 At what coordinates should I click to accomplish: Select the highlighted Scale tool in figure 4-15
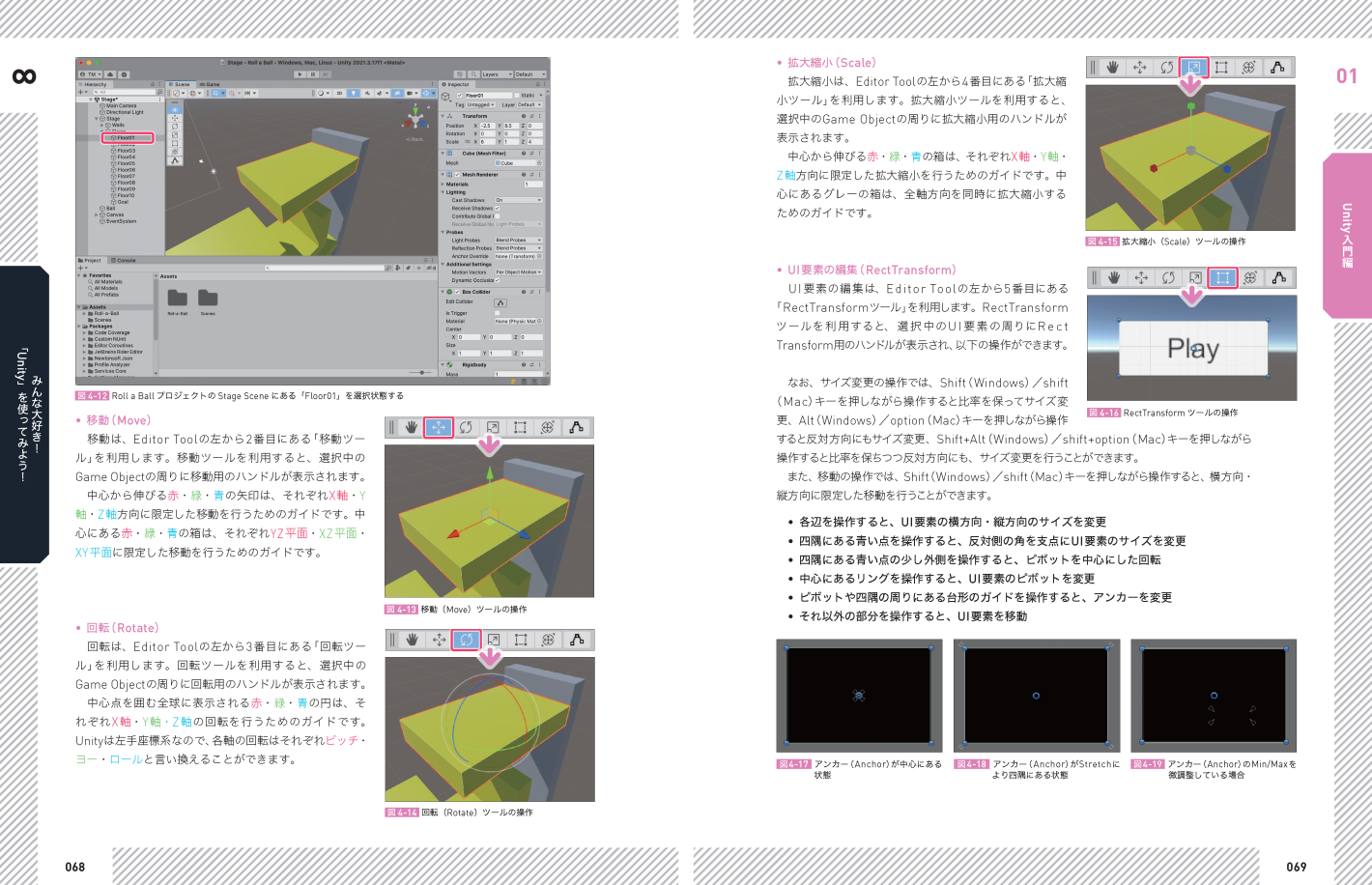(1194, 67)
